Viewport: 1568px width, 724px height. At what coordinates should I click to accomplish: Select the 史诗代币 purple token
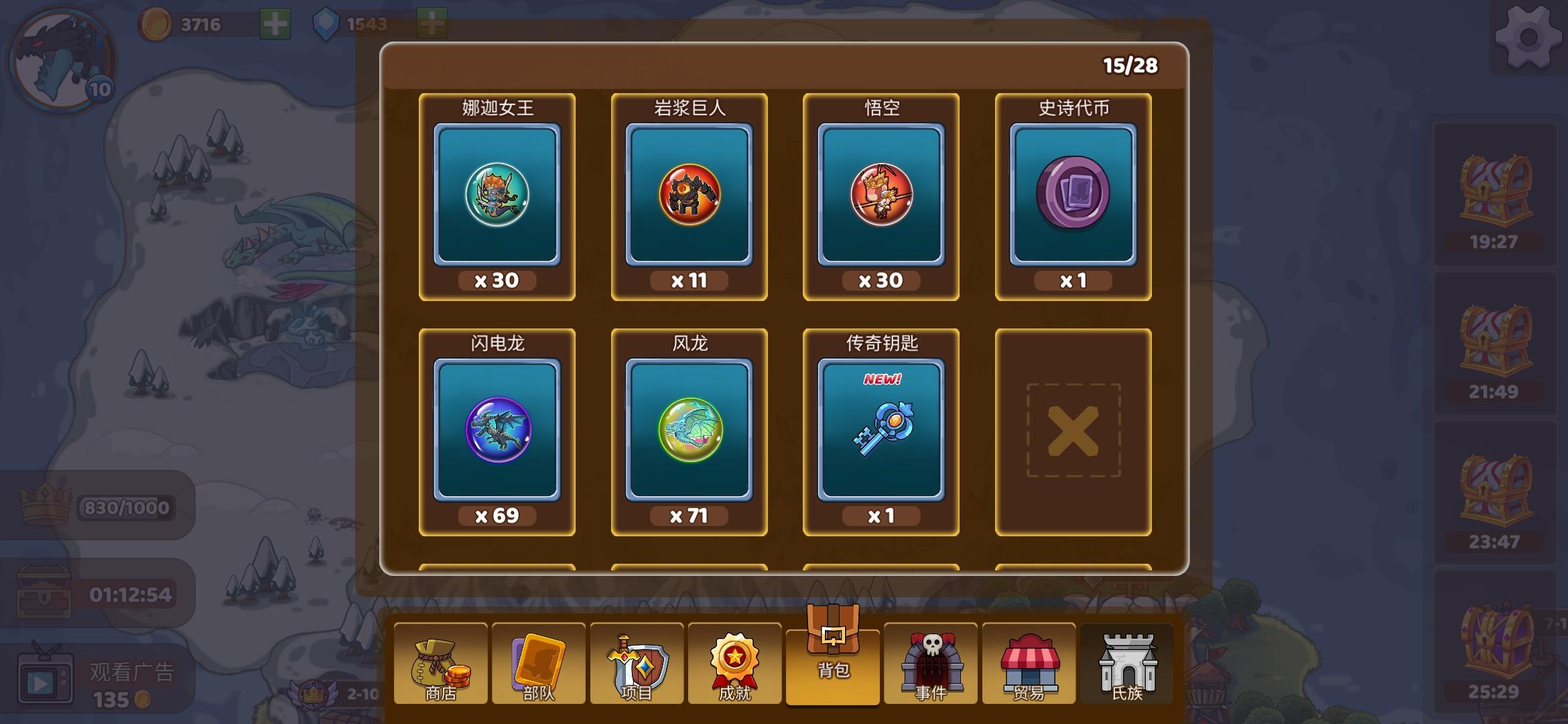pyautogui.click(x=1073, y=196)
